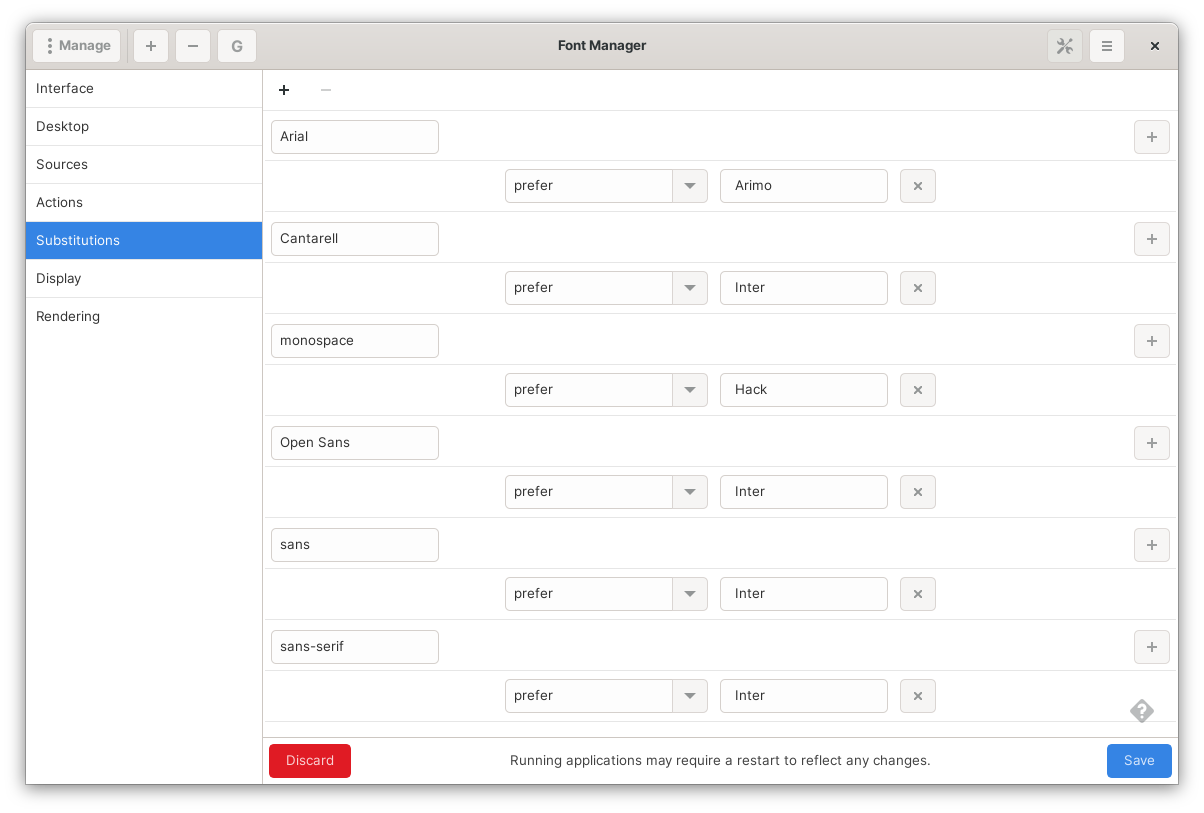
Task: Discard the pending font changes
Action: [309, 760]
